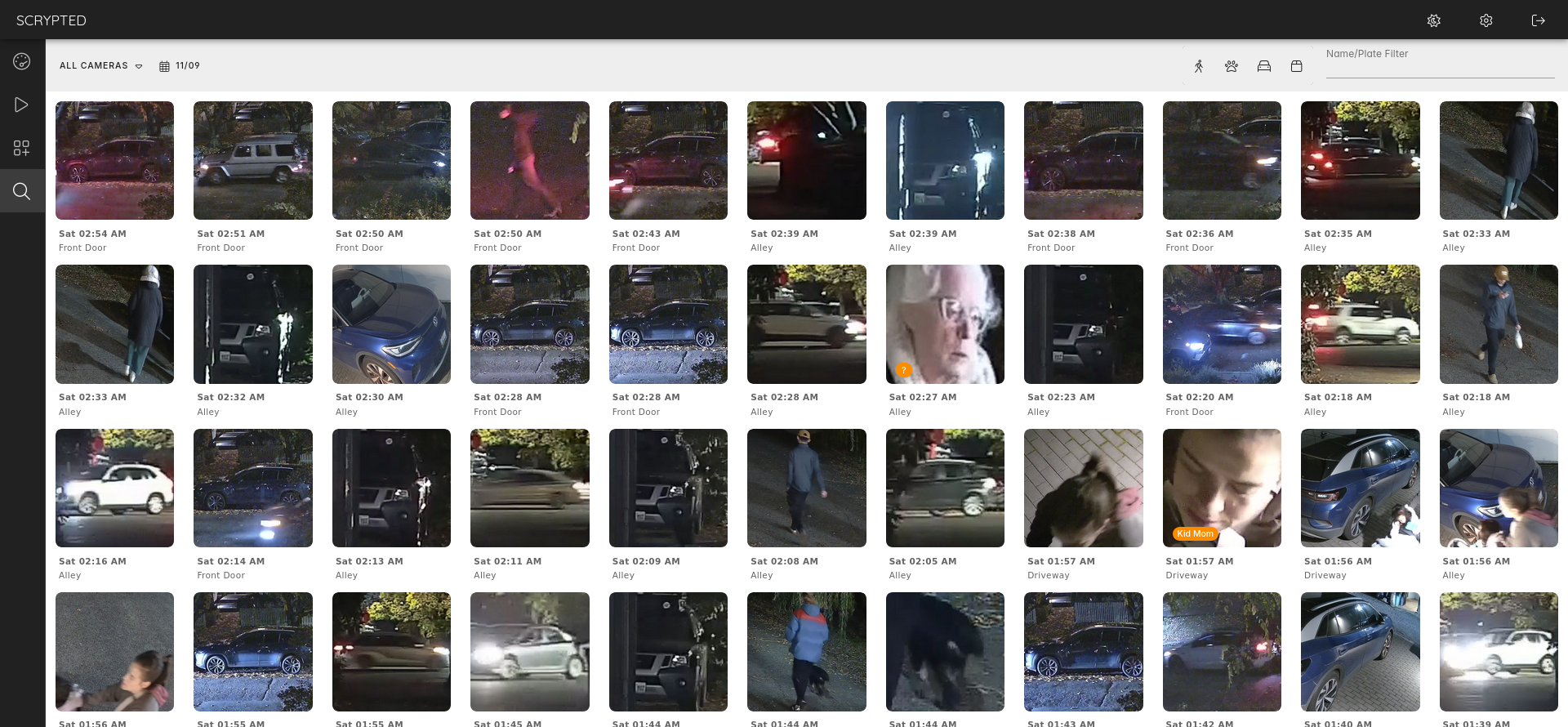Open the walking person thumbnail at 02:50 AM

coord(530,160)
